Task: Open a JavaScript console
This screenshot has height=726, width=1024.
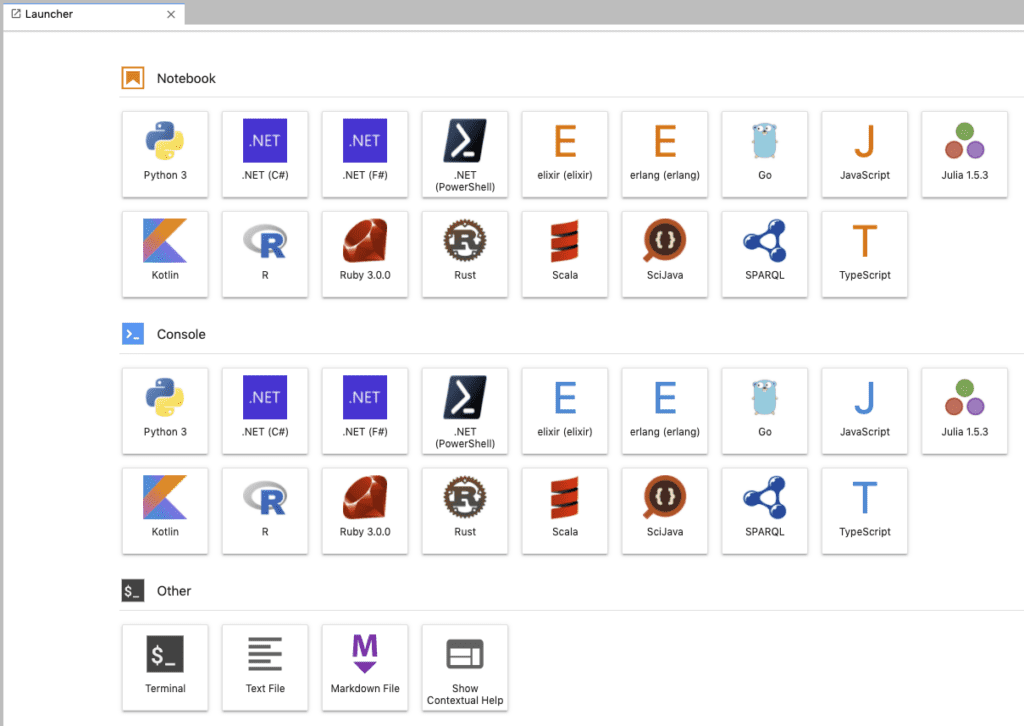Action: 865,411
